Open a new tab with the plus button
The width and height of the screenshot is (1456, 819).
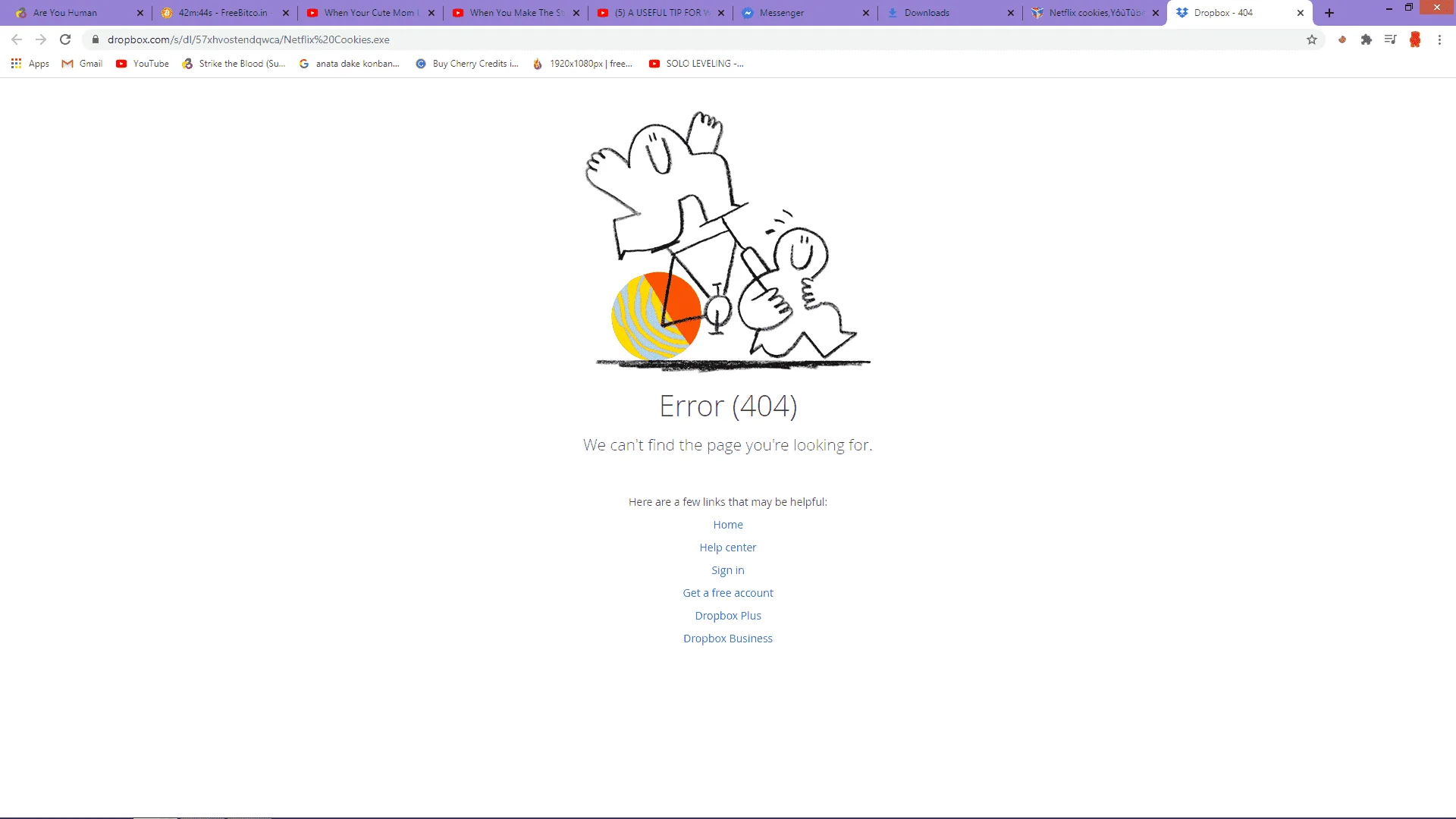tap(1329, 13)
